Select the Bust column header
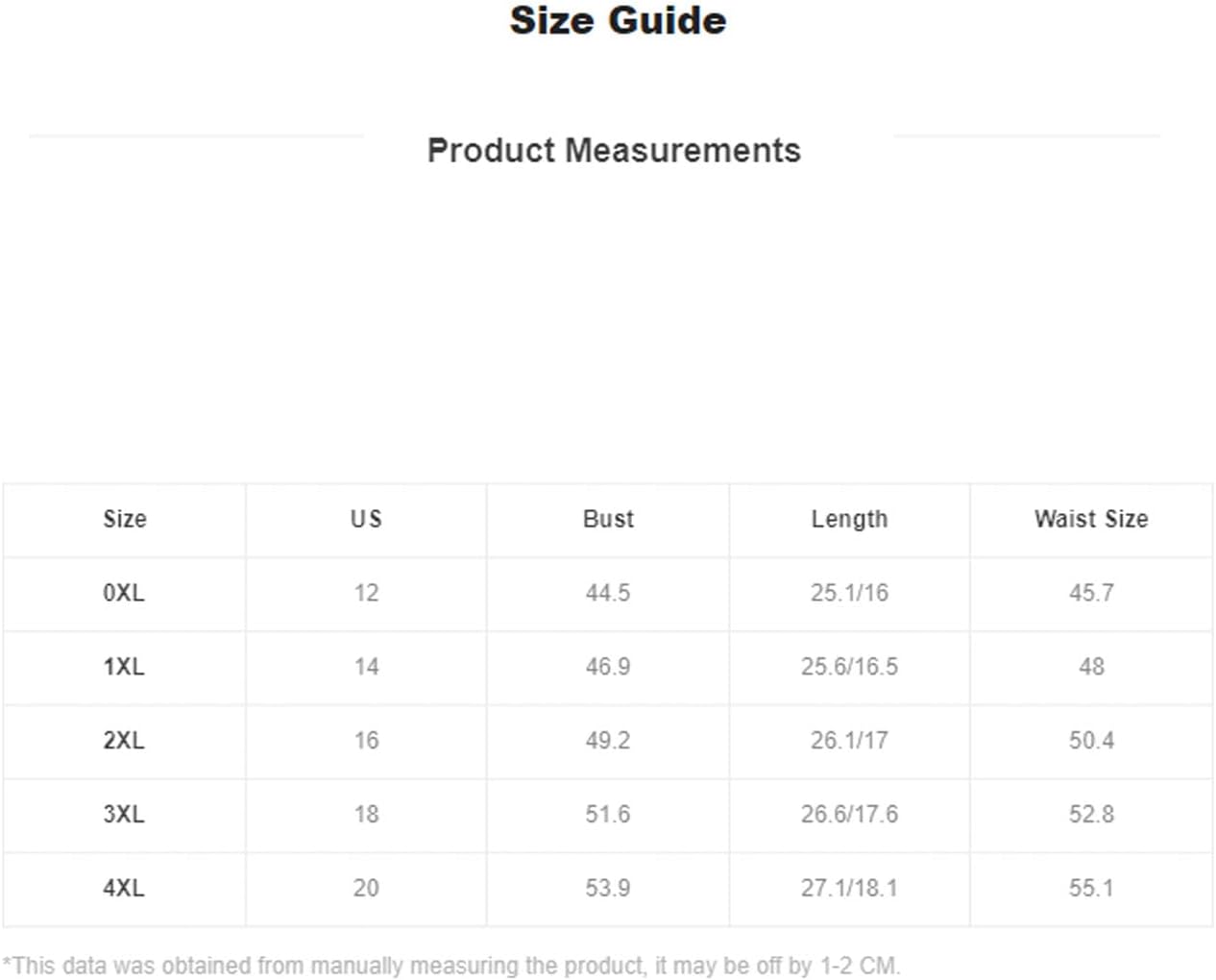 point(608,519)
